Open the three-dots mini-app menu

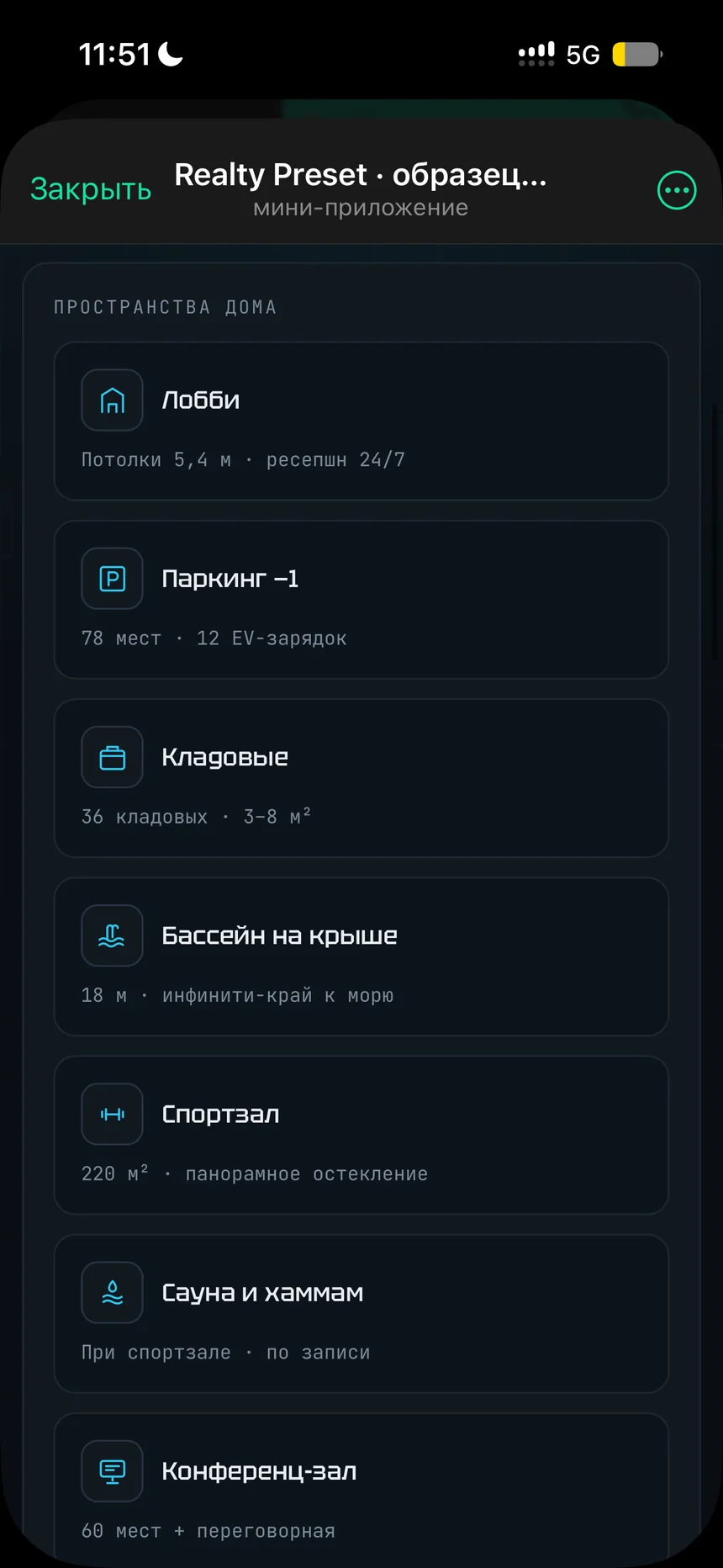(677, 190)
